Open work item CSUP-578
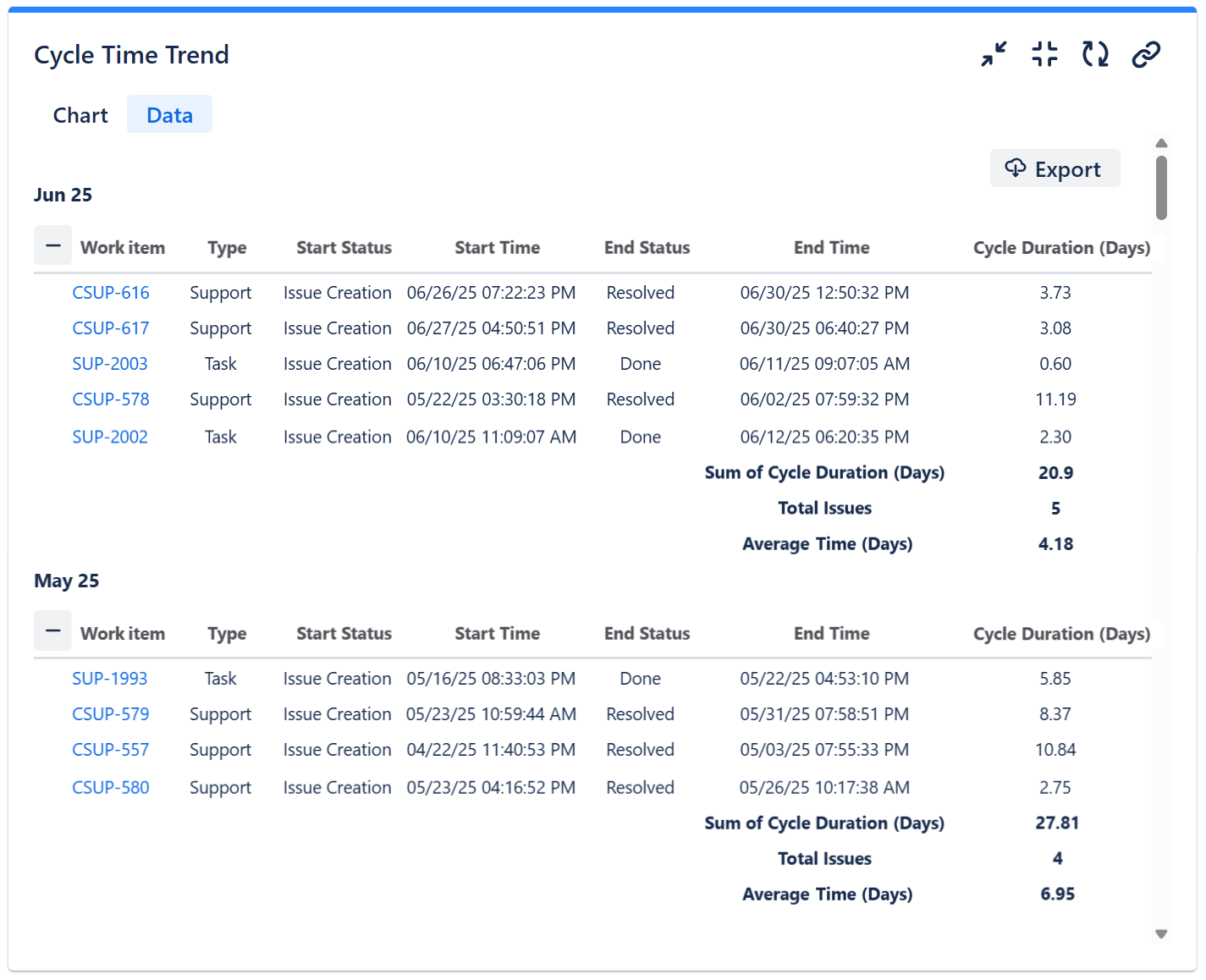Image resolution: width=1206 pixels, height=980 pixels. click(110, 399)
